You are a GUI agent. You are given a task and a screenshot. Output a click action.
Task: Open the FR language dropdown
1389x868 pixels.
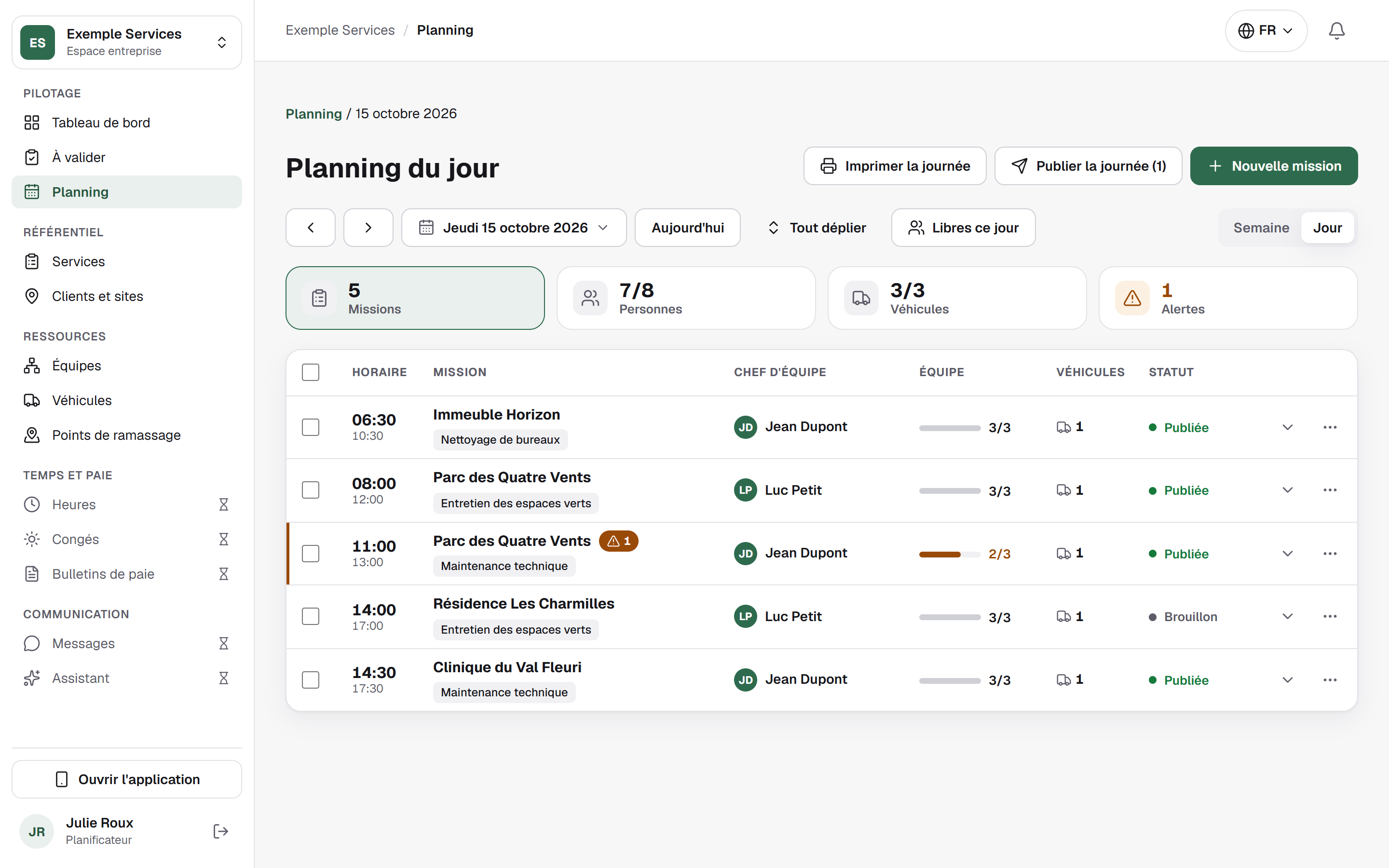pos(1266,30)
